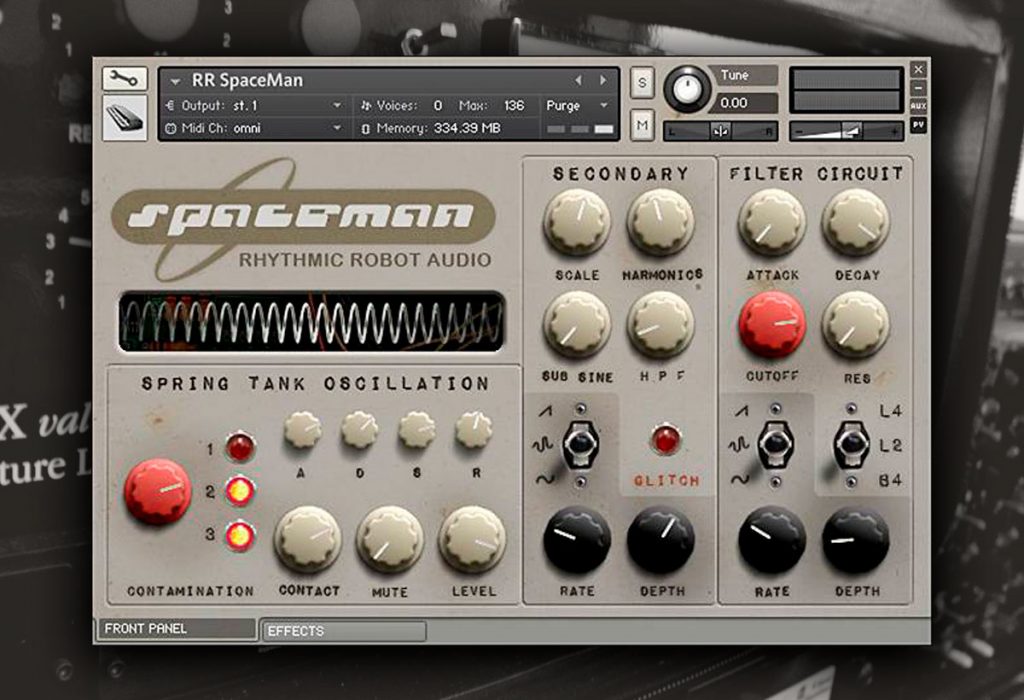
Task: Click the black Rate knob in the Filter Circuit section
Action: coord(772,539)
